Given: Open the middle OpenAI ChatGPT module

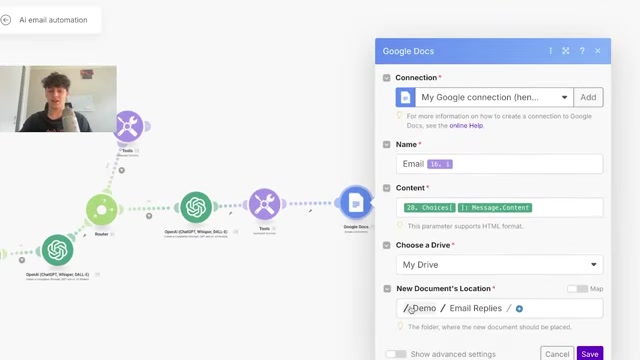Looking at the screenshot, I should pos(196,207).
